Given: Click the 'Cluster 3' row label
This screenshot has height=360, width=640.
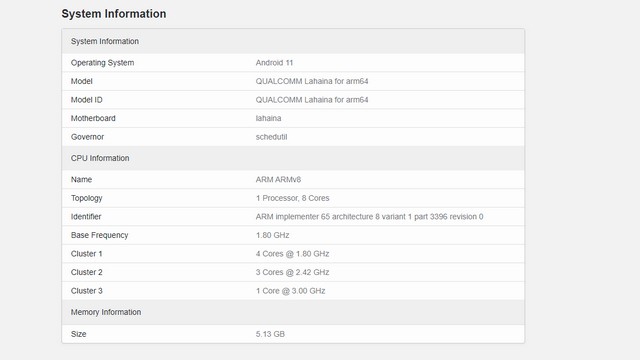Looking at the screenshot, I should tap(87, 291).
